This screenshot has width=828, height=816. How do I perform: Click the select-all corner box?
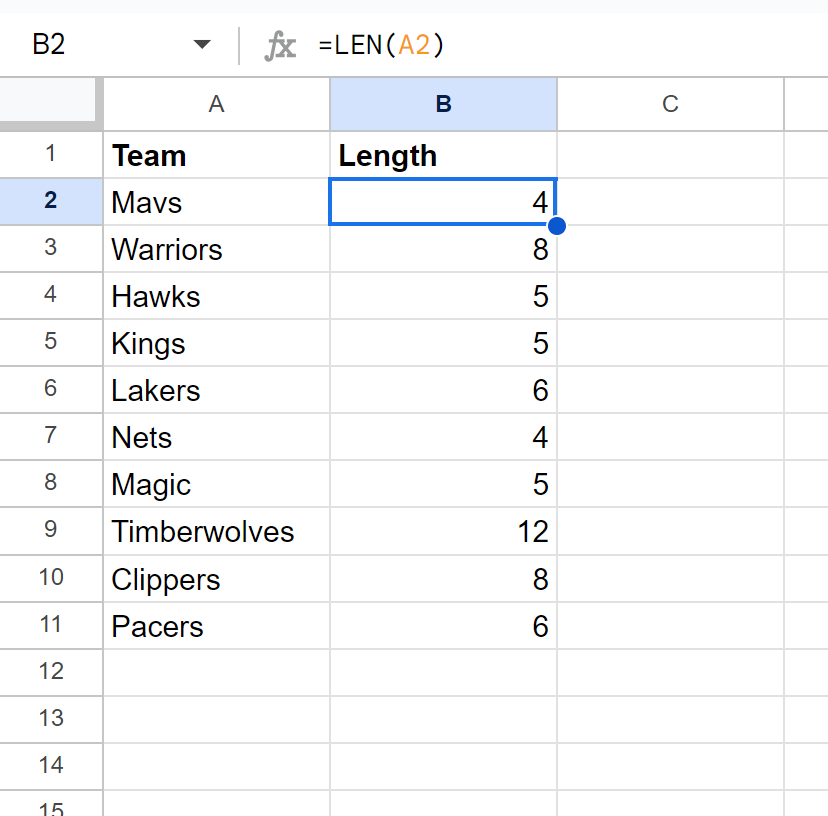pyautogui.click(x=50, y=102)
